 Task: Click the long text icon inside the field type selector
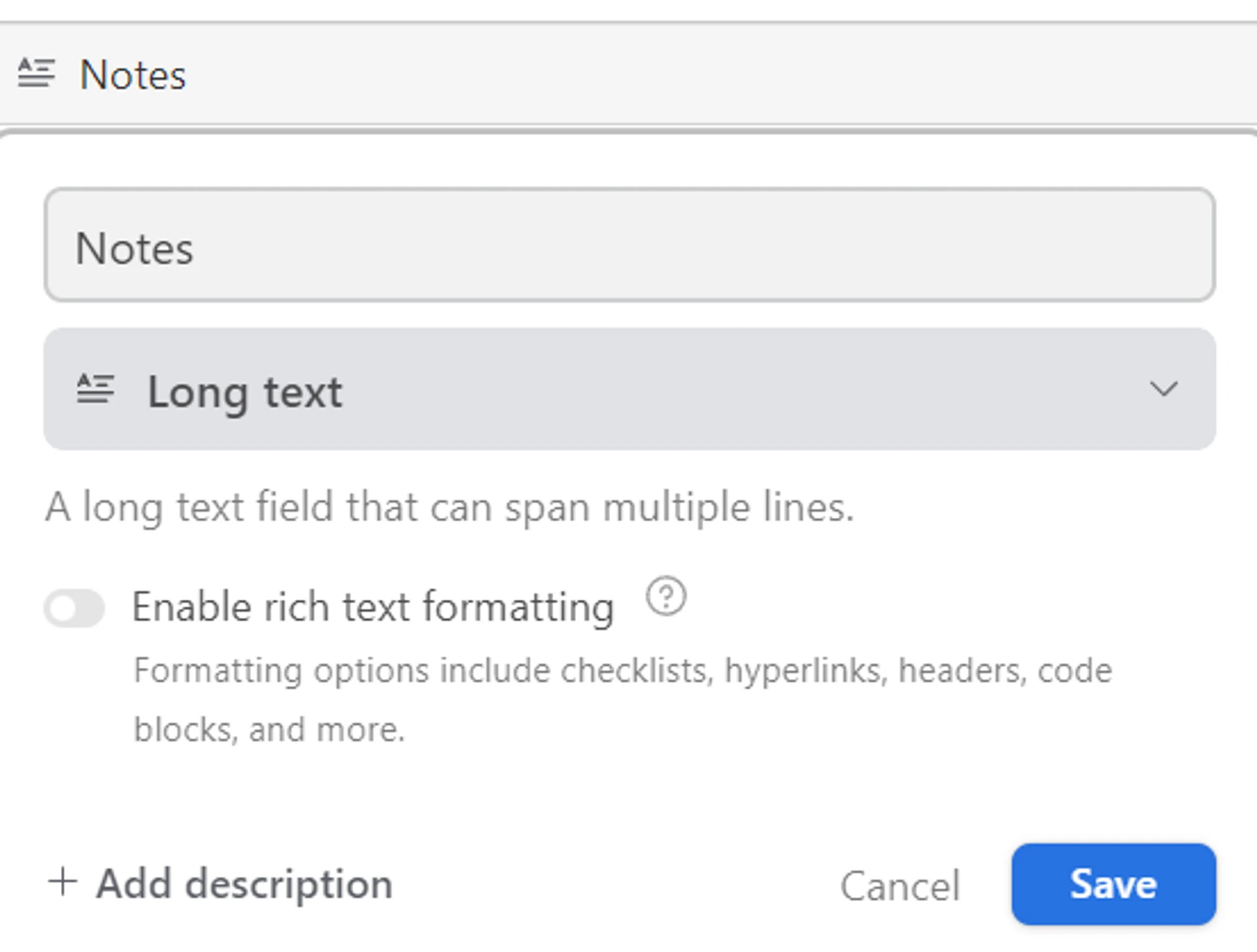click(96, 390)
